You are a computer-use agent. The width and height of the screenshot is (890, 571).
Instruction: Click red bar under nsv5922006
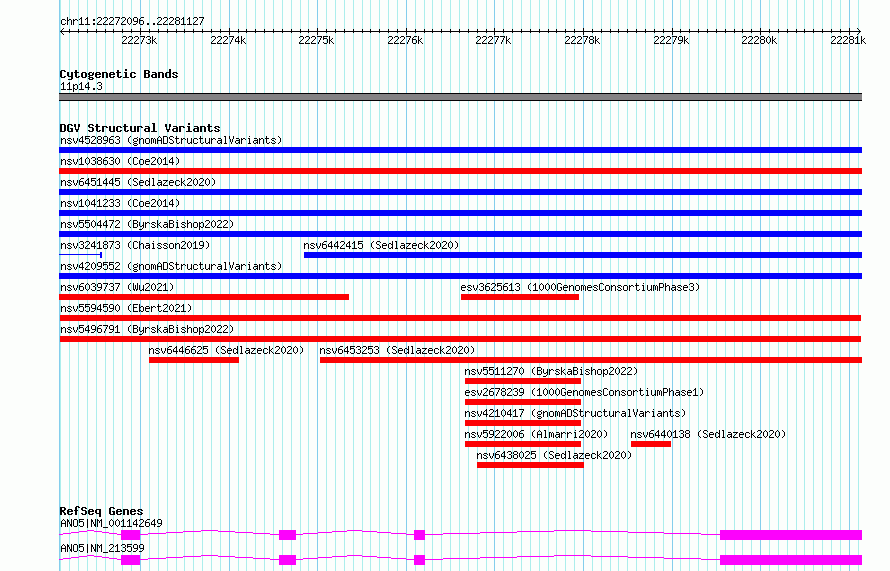coord(523,444)
